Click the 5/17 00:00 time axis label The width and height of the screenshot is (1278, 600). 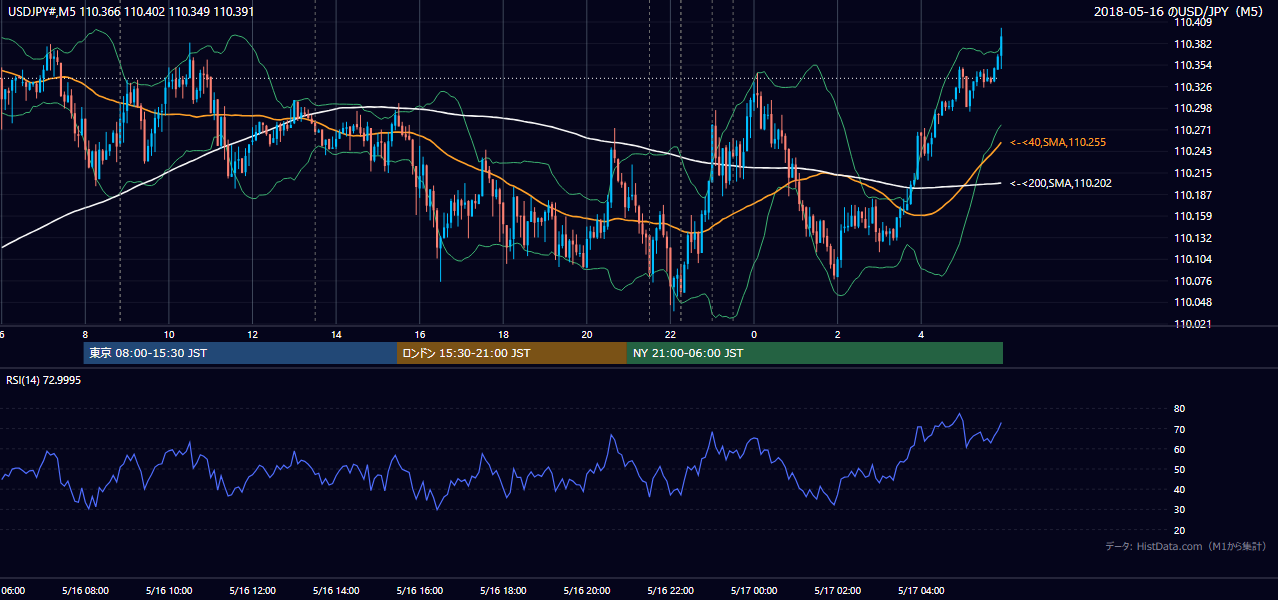(752, 591)
